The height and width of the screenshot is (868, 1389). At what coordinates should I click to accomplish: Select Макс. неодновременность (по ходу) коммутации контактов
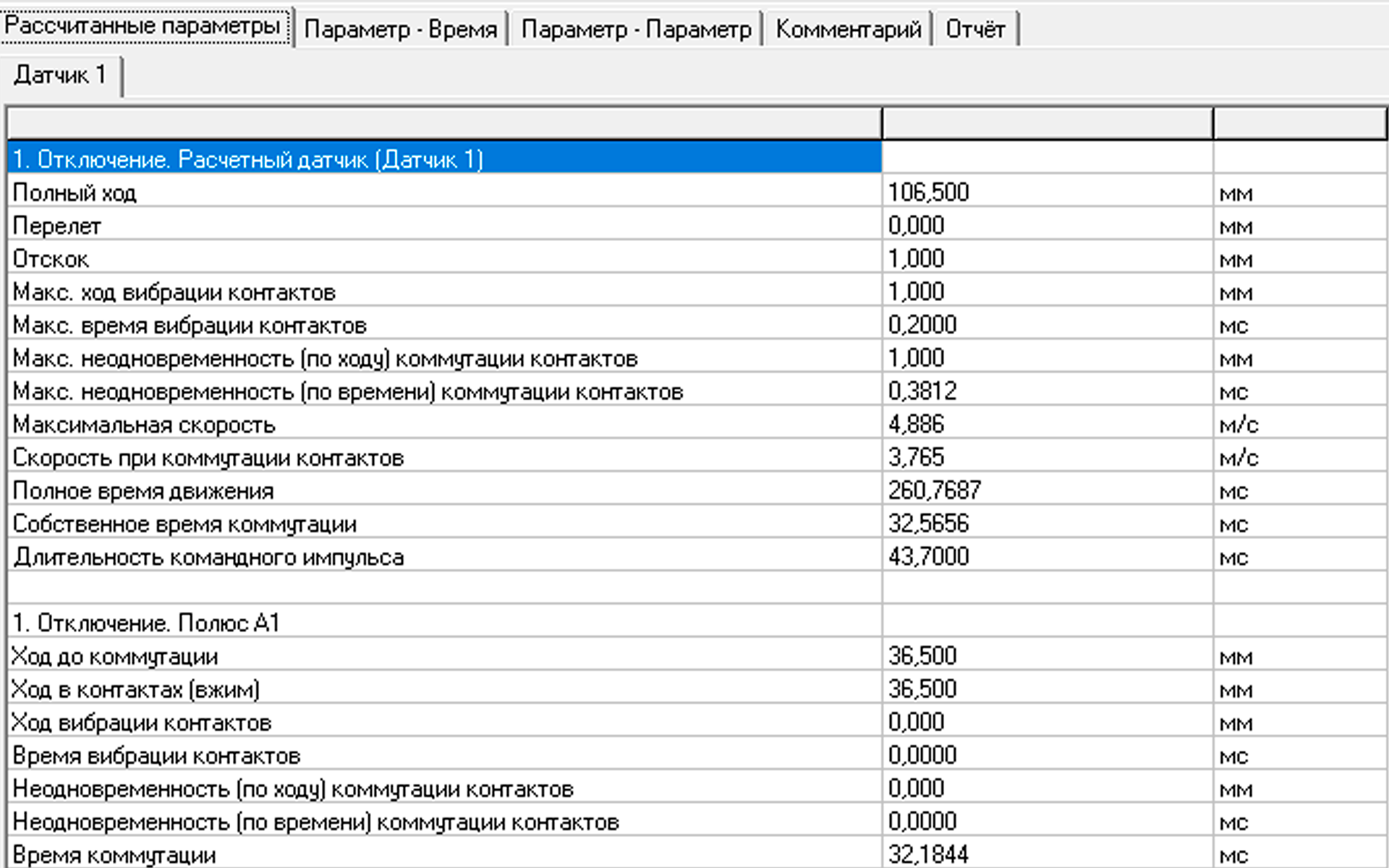(326, 358)
